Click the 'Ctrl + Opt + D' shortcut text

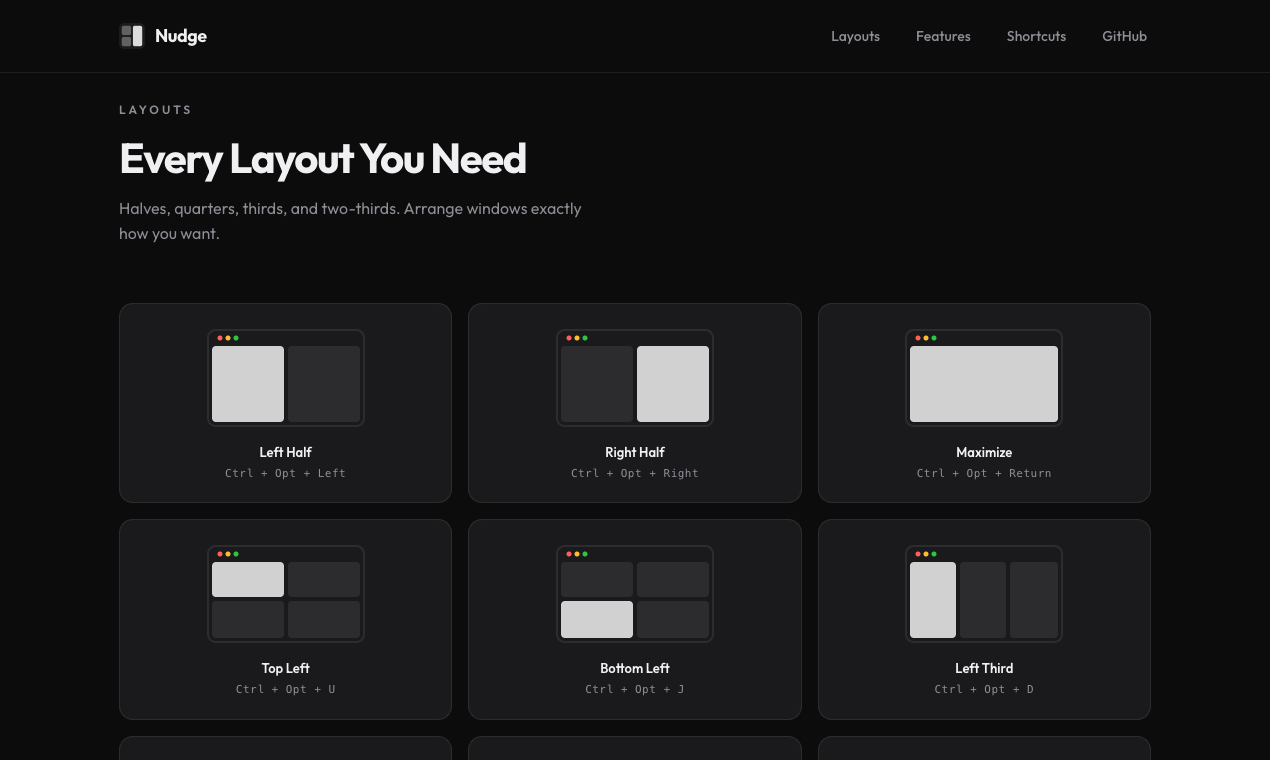point(984,689)
